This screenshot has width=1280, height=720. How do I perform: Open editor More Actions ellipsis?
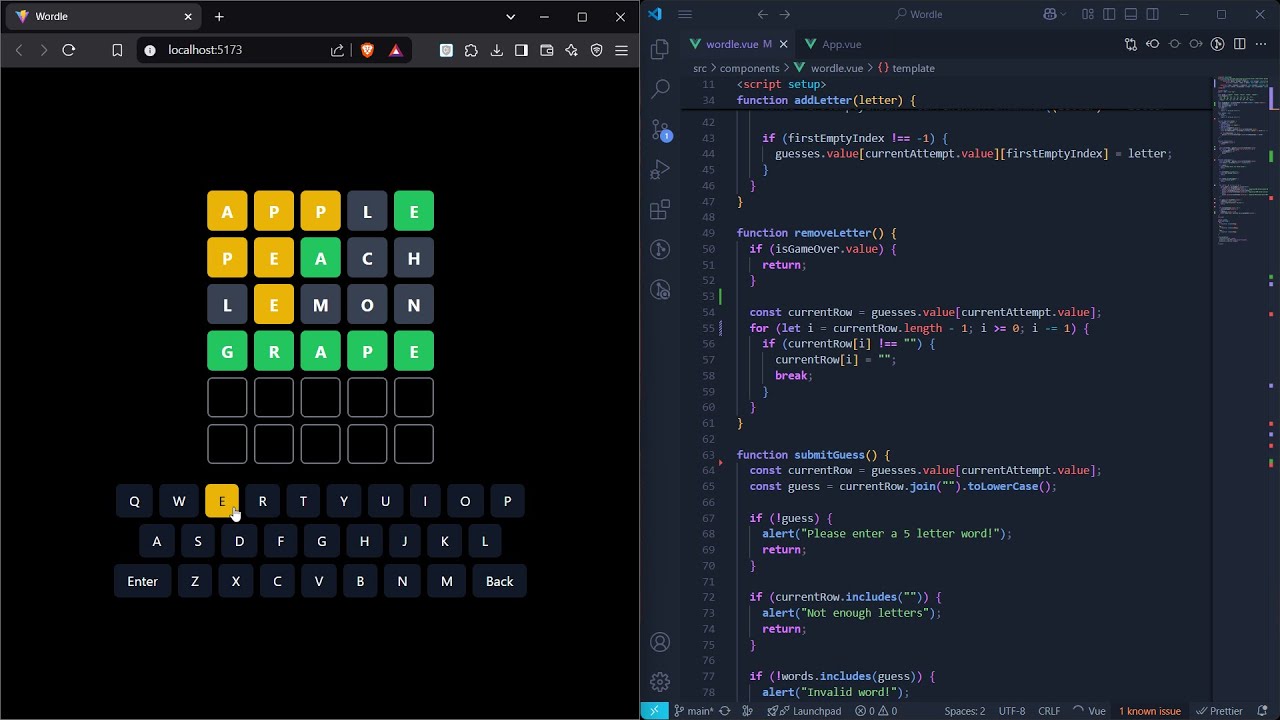tap(1261, 44)
